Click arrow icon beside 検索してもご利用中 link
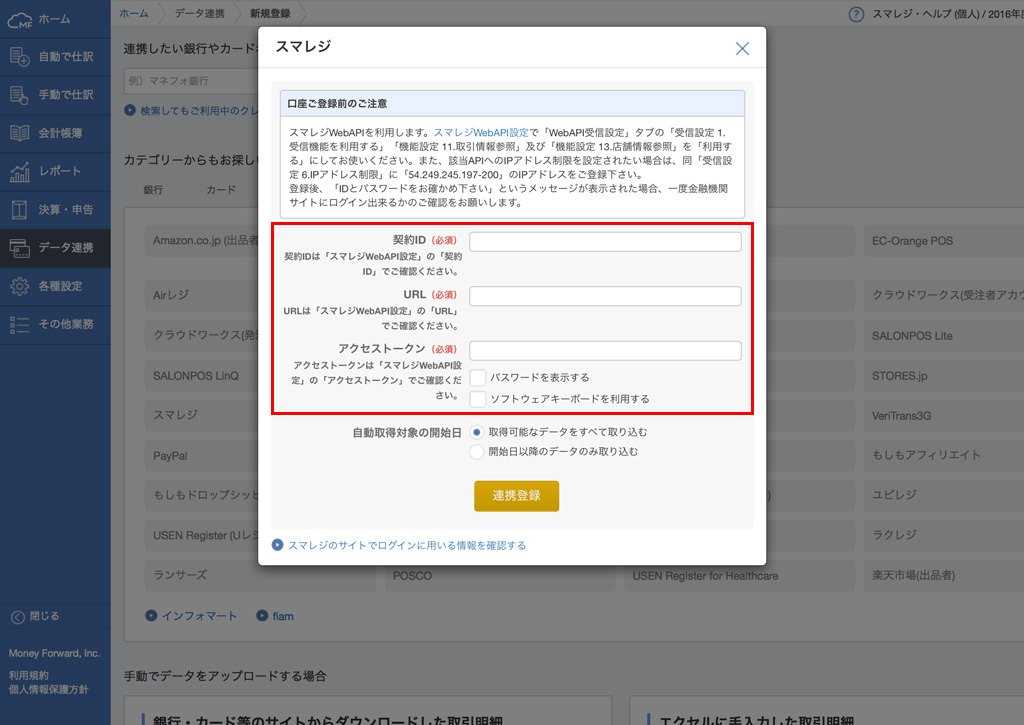This screenshot has width=1024, height=725. (130, 110)
